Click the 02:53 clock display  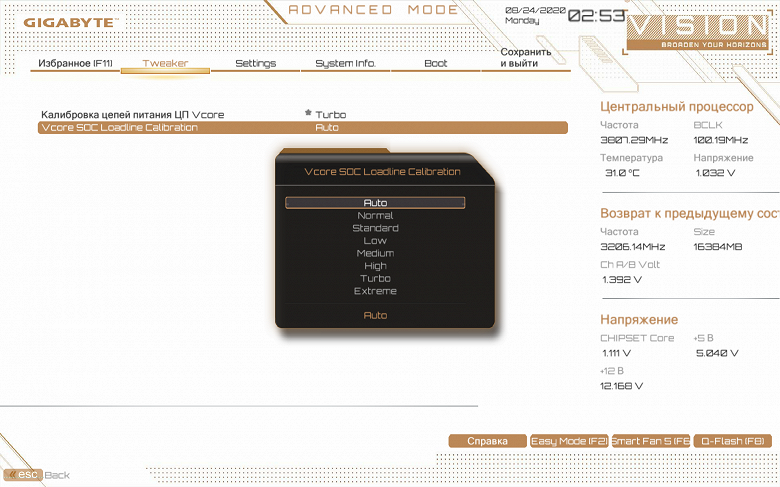(x=596, y=16)
